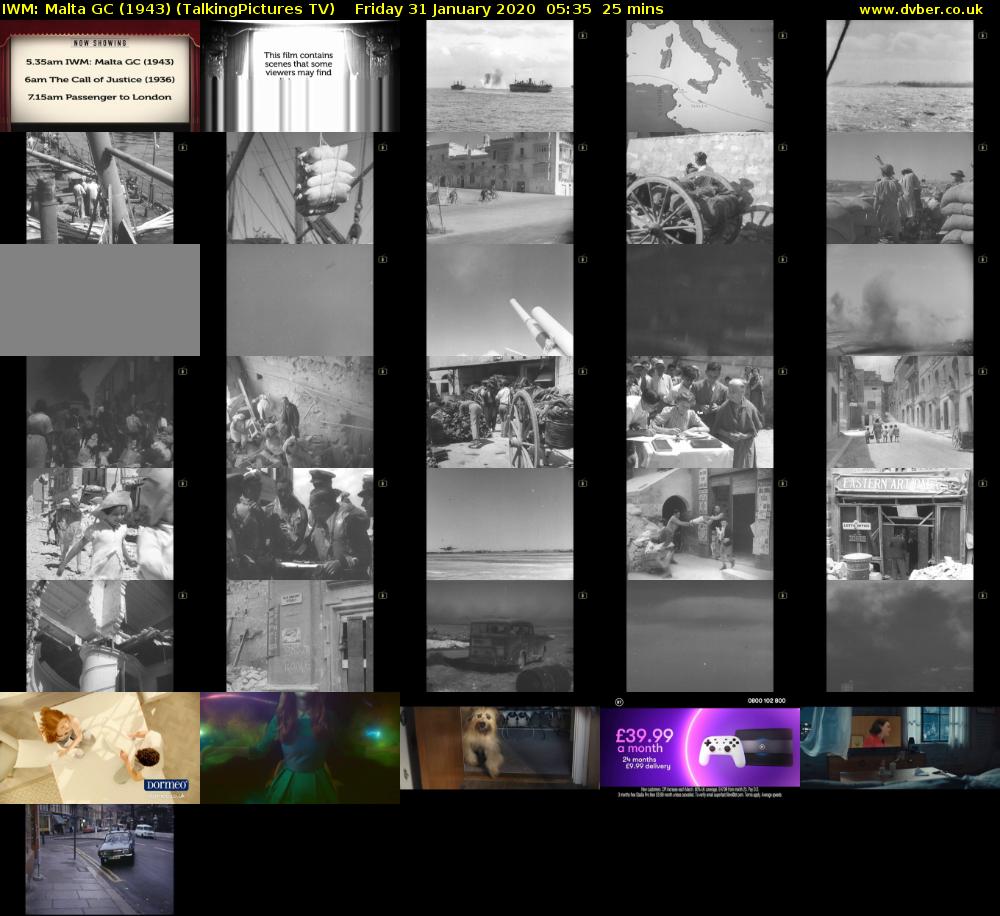The height and width of the screenshot is (916, 1000).
Task: Select the frame of sacks hoisted in cargo net
Action: coord(300,188)
